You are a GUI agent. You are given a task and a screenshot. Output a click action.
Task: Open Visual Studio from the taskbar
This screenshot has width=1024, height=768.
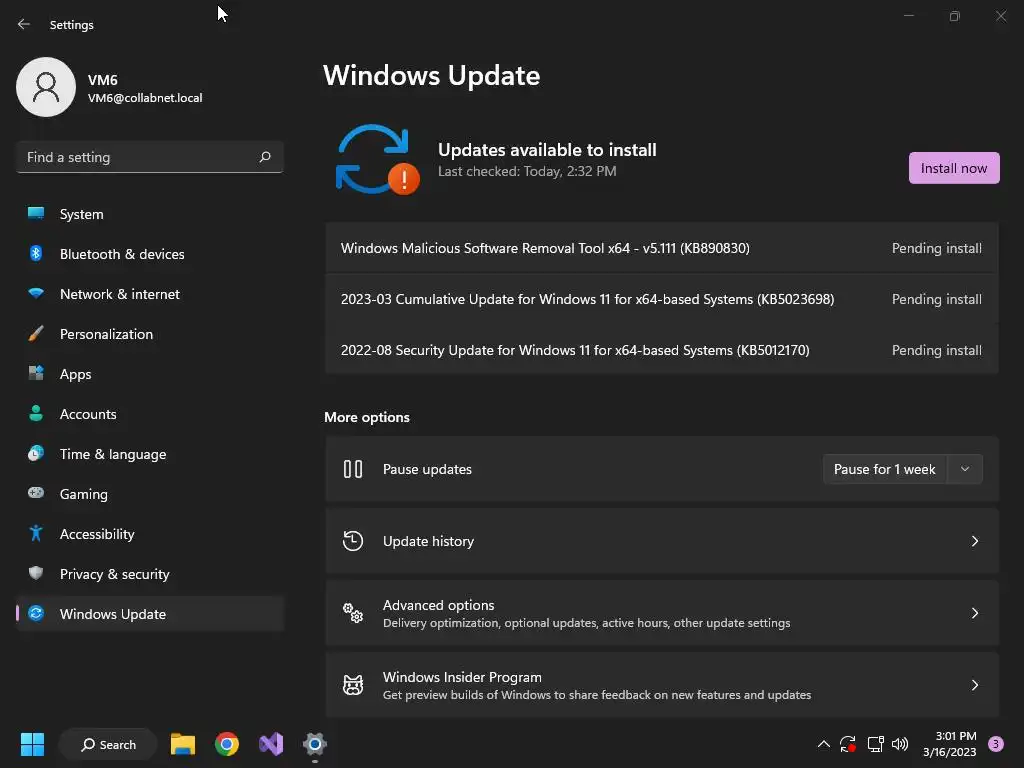tap(270, 744)
